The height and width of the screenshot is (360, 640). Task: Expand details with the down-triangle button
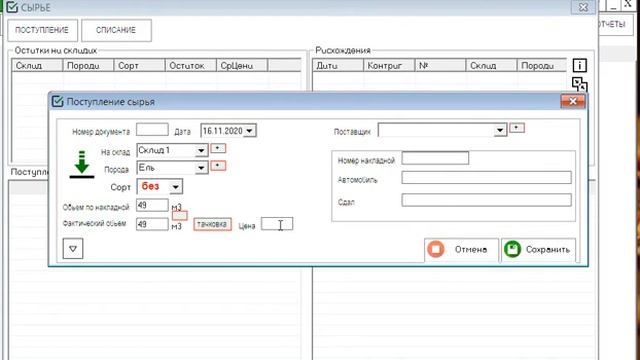pos(73,249)
